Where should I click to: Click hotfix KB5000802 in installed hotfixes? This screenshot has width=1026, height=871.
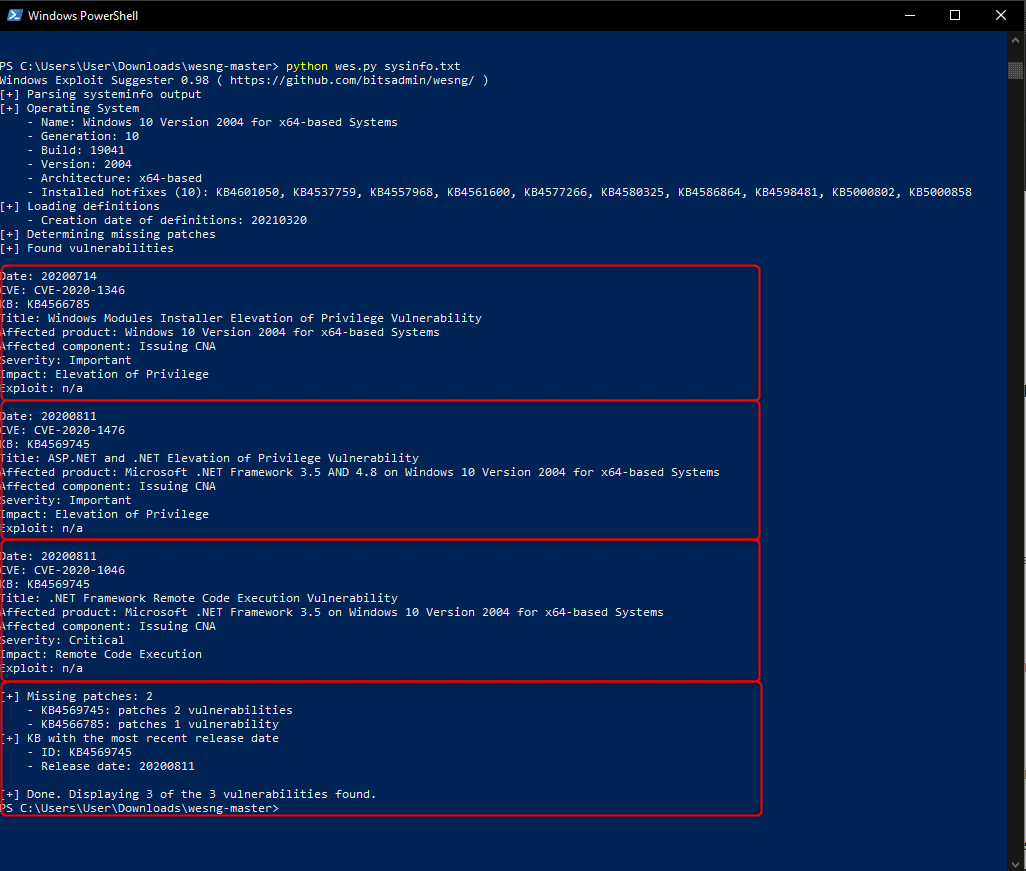(863, 192)
